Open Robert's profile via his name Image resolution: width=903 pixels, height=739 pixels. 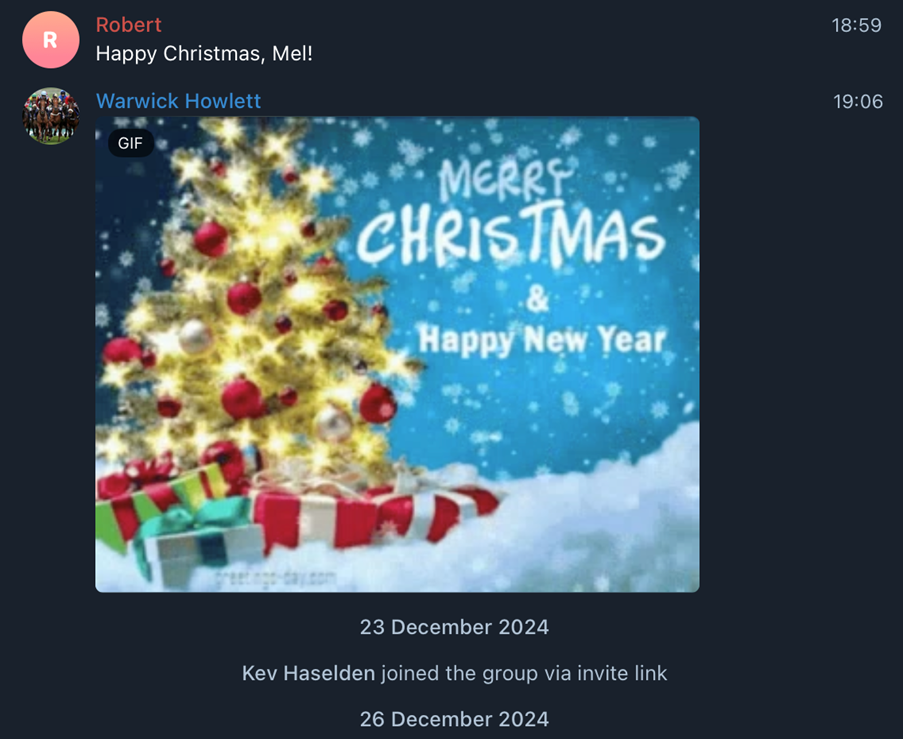tap(128, 25)
